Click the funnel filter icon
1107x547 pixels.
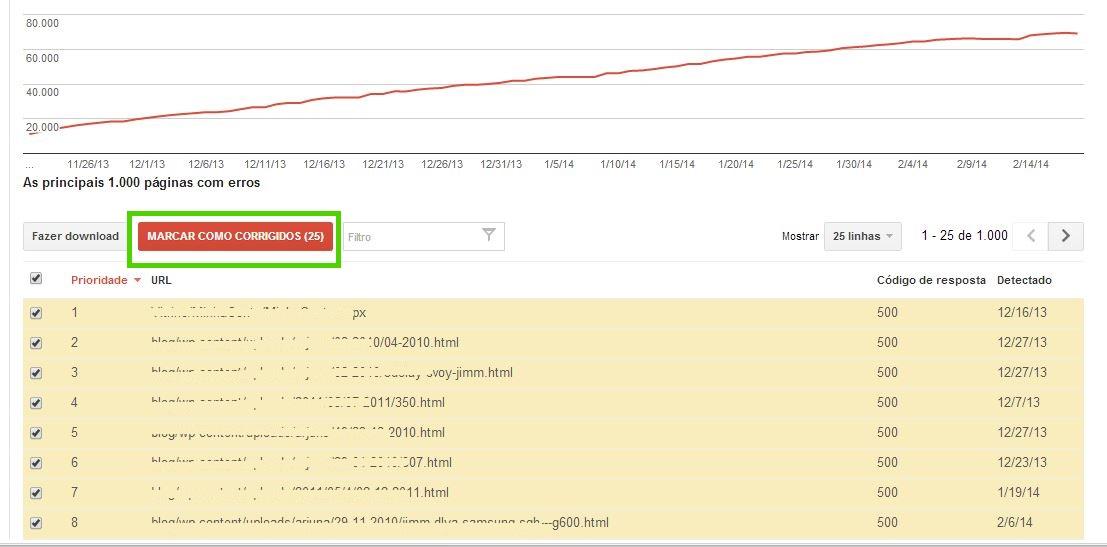(488, 236)
